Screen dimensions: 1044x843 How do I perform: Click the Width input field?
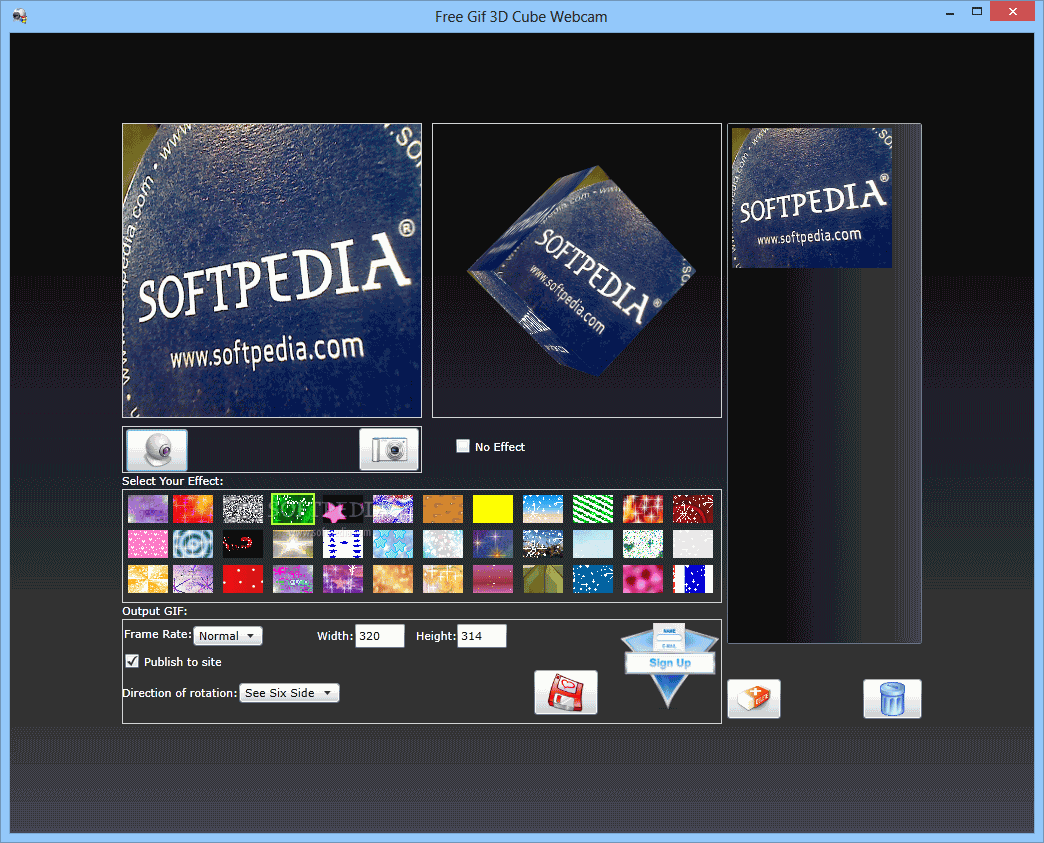[380, 636]
